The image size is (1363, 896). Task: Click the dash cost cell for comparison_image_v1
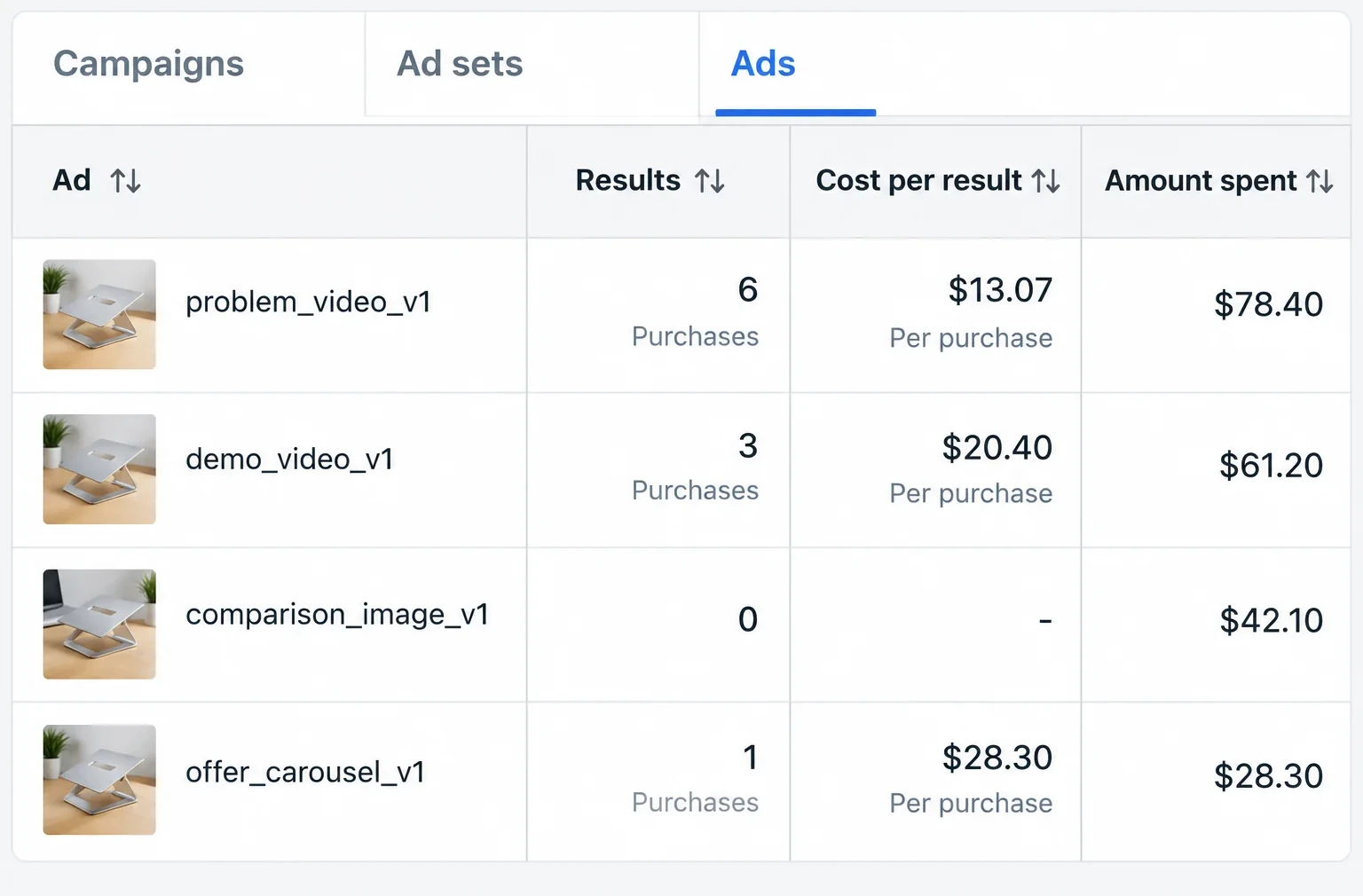point(1045,620)
